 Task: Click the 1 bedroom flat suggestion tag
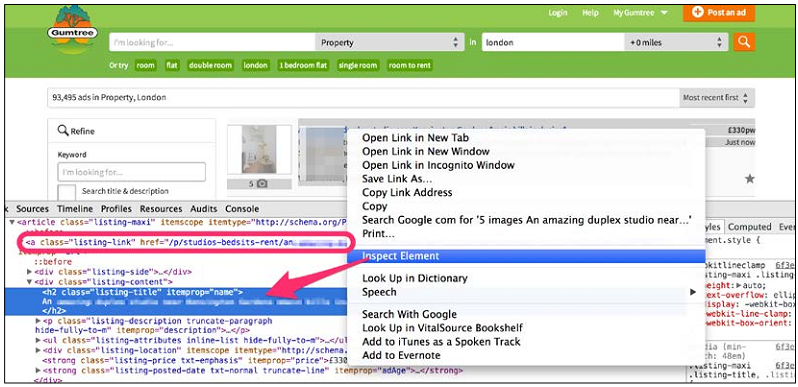[x=303, y=65]
